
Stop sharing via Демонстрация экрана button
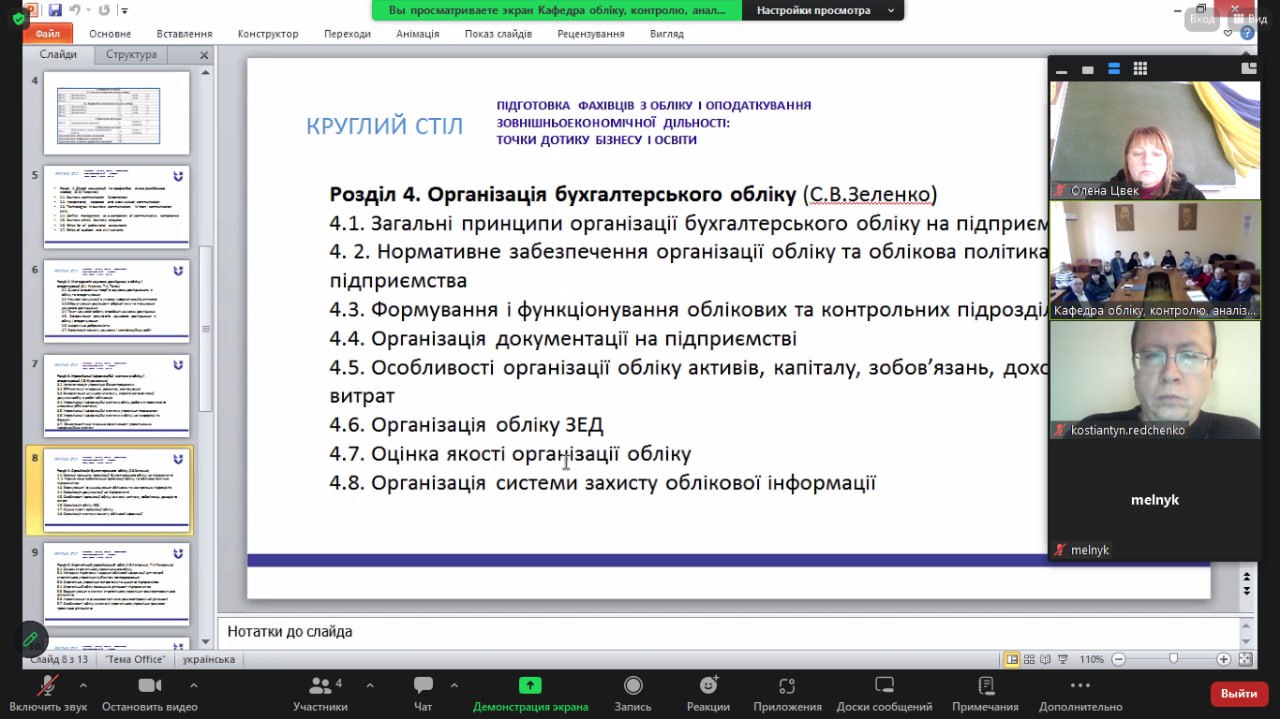click(530, 690)
